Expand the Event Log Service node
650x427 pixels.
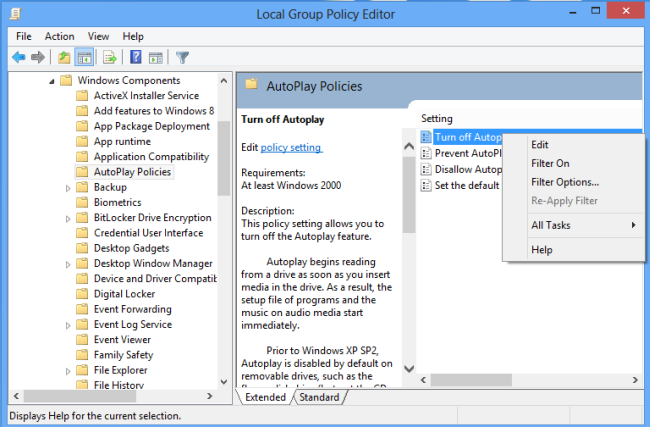coord(68,325)
